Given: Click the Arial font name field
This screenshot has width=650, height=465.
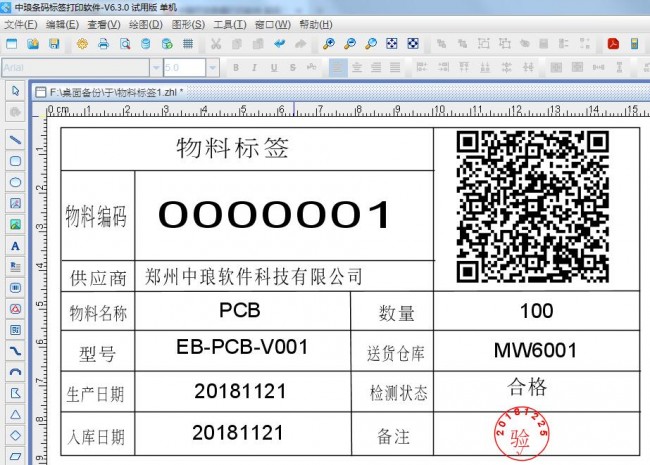Looking at the screenshot, I should point(75,68).
